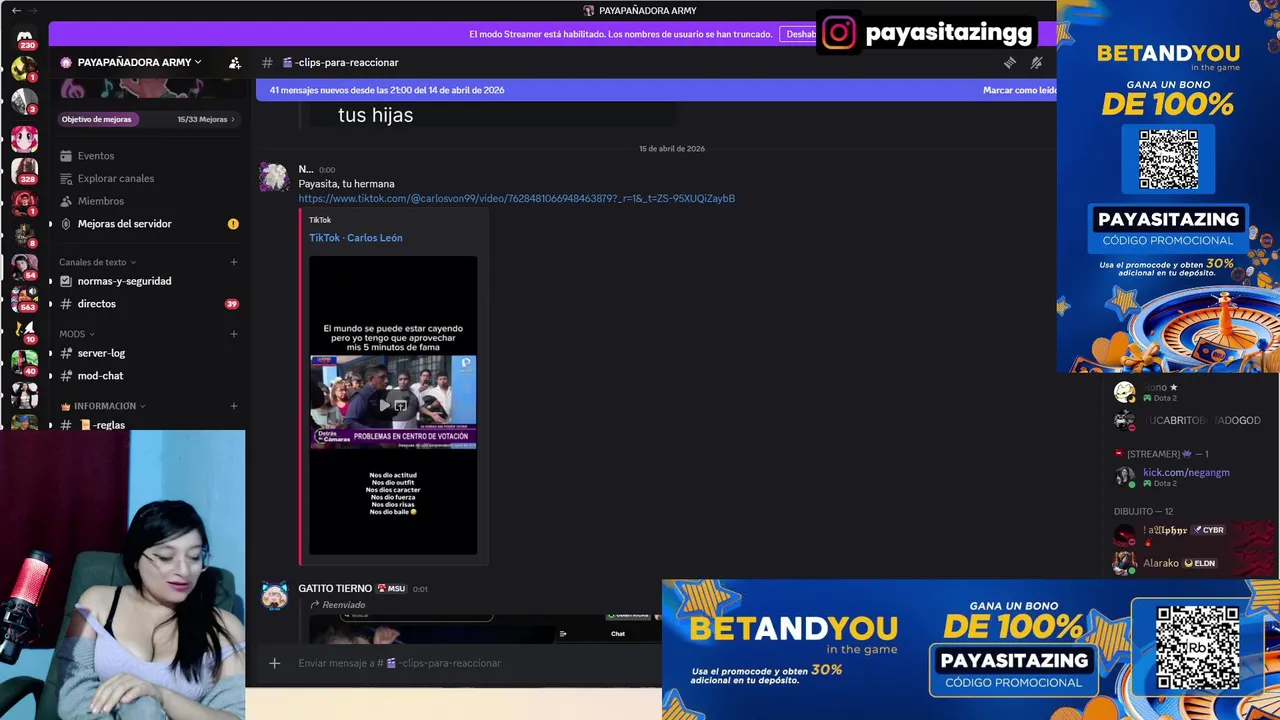Toggle channel notification mute bell icon
The width and height of the screenshot is (1280, 720).
1037,62
